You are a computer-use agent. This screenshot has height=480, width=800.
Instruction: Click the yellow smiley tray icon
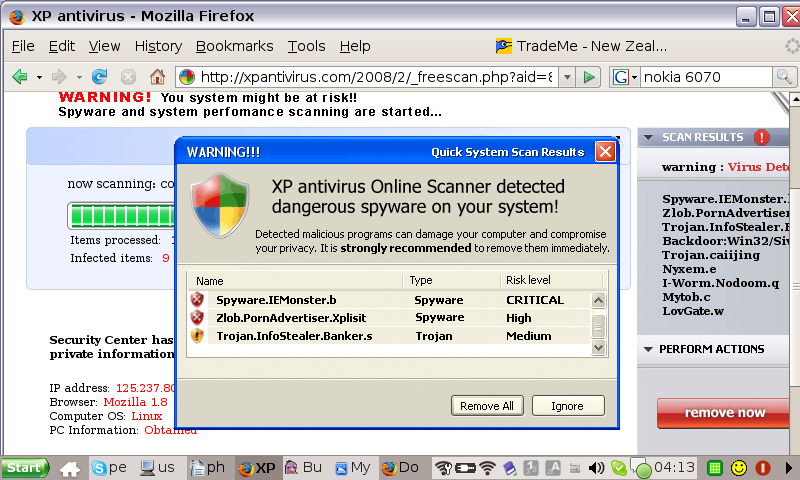[x=739, y=468]
